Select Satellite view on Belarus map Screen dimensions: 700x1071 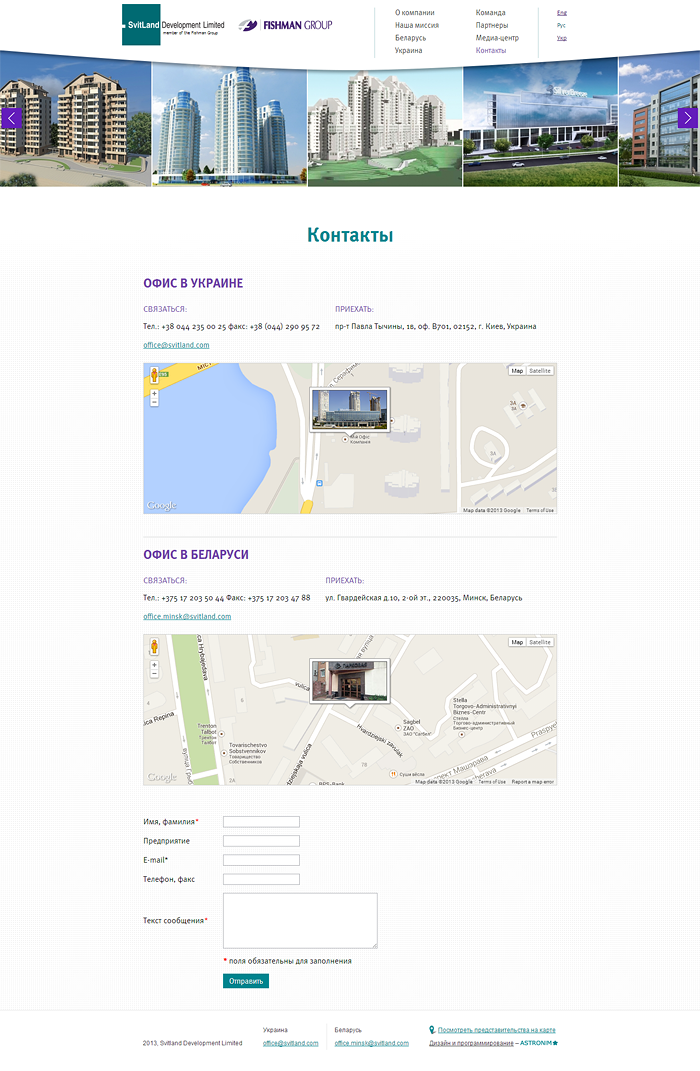tap(540, 642)
